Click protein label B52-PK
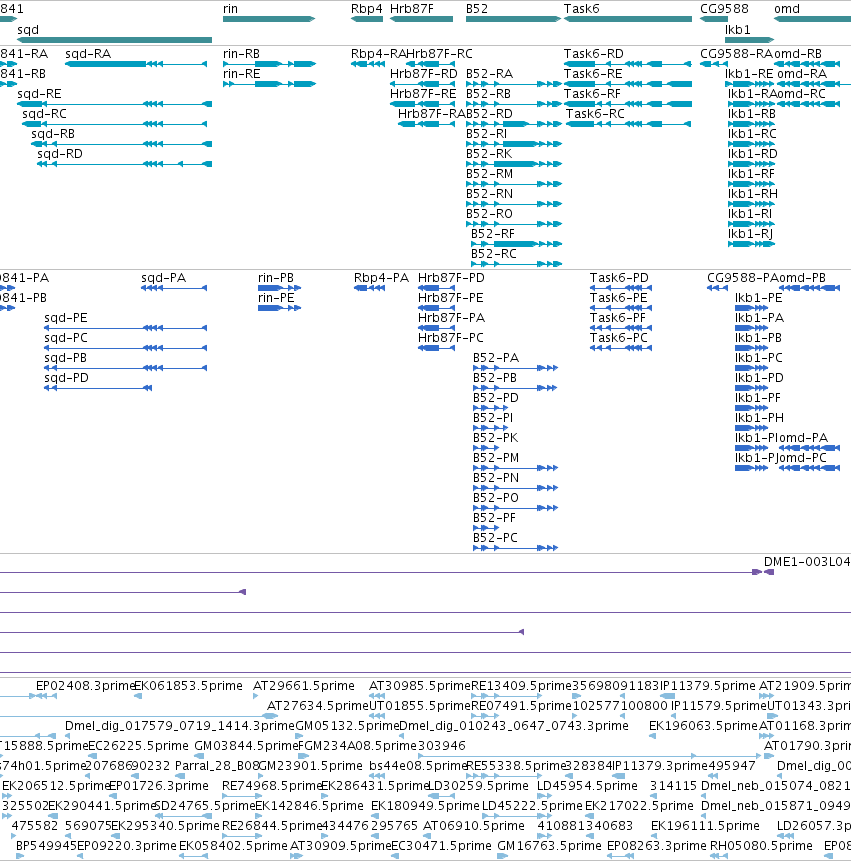 point(495,438)
